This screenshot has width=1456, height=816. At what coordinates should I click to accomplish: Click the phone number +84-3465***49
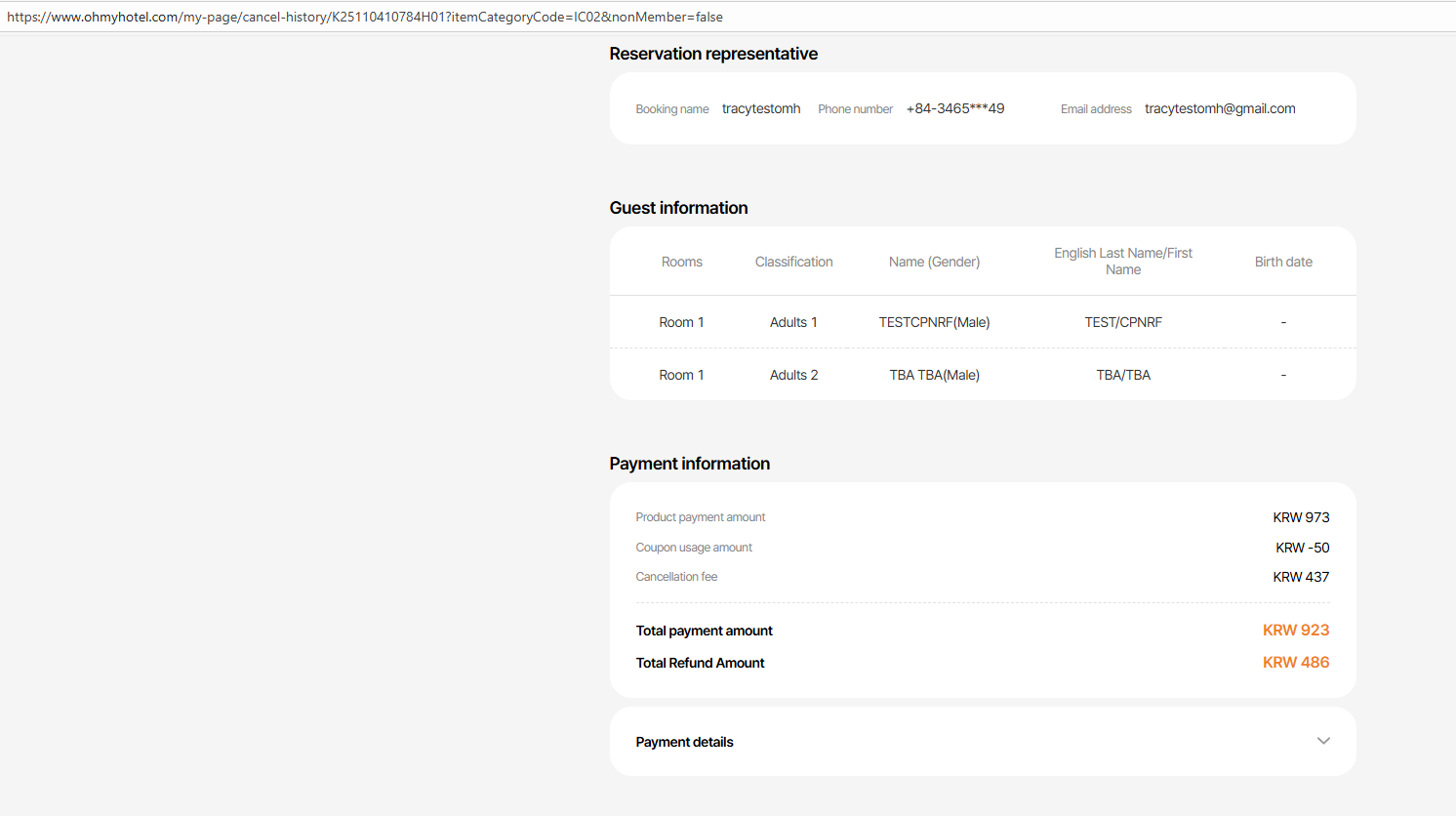[954, 108]
